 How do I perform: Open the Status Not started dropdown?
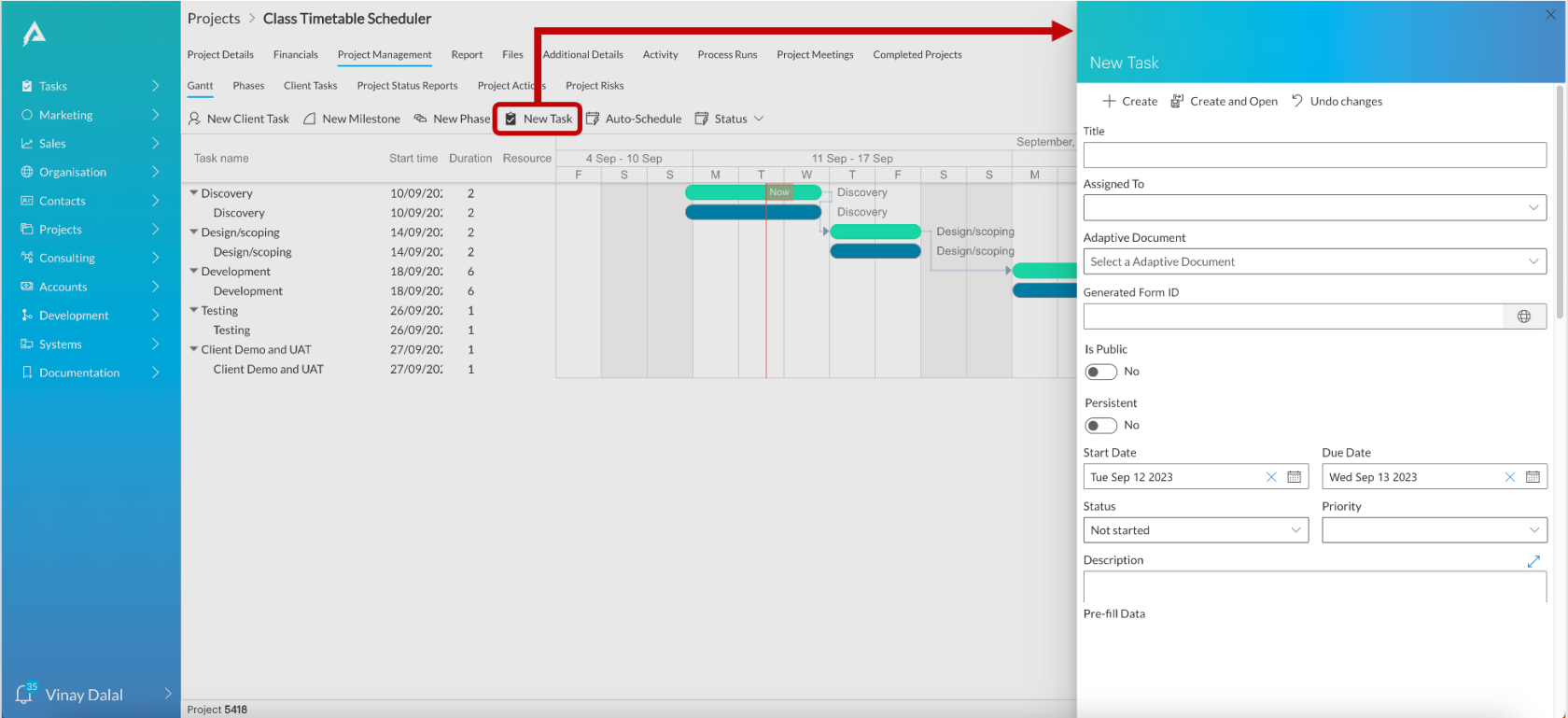tap(1196, 530)
